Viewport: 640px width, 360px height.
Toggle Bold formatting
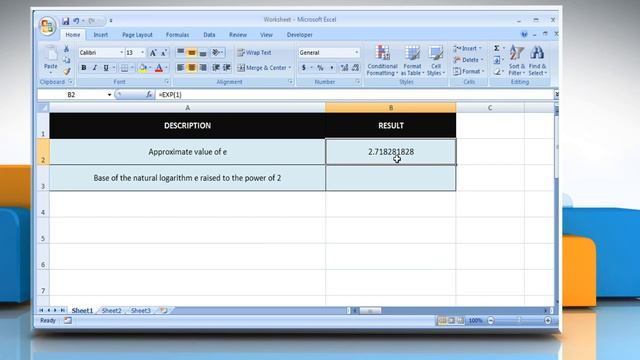click(x=84, y=68)
